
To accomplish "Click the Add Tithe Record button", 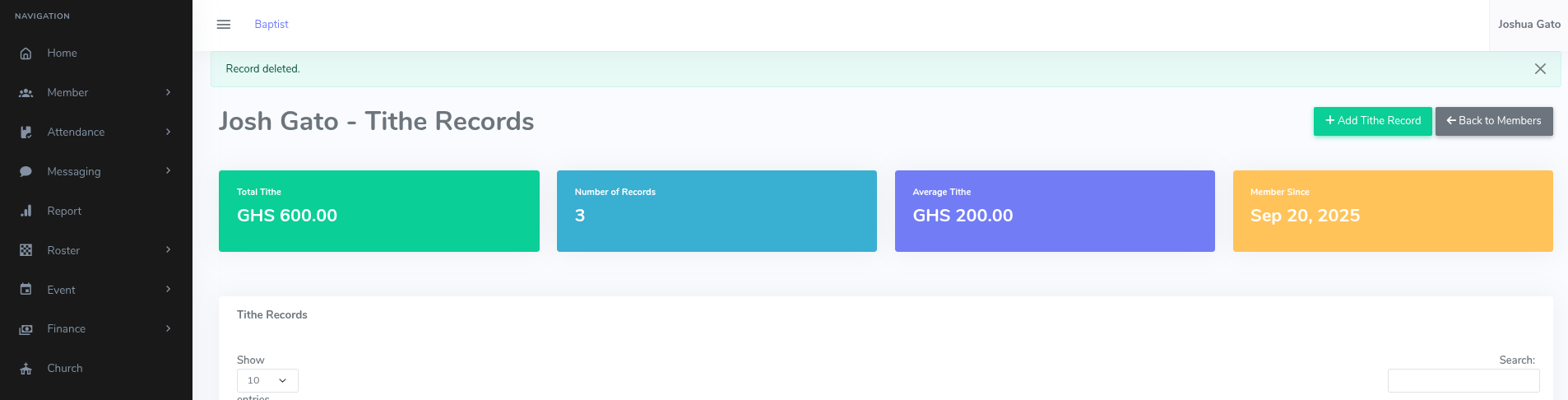I will tap(1372, 121).
